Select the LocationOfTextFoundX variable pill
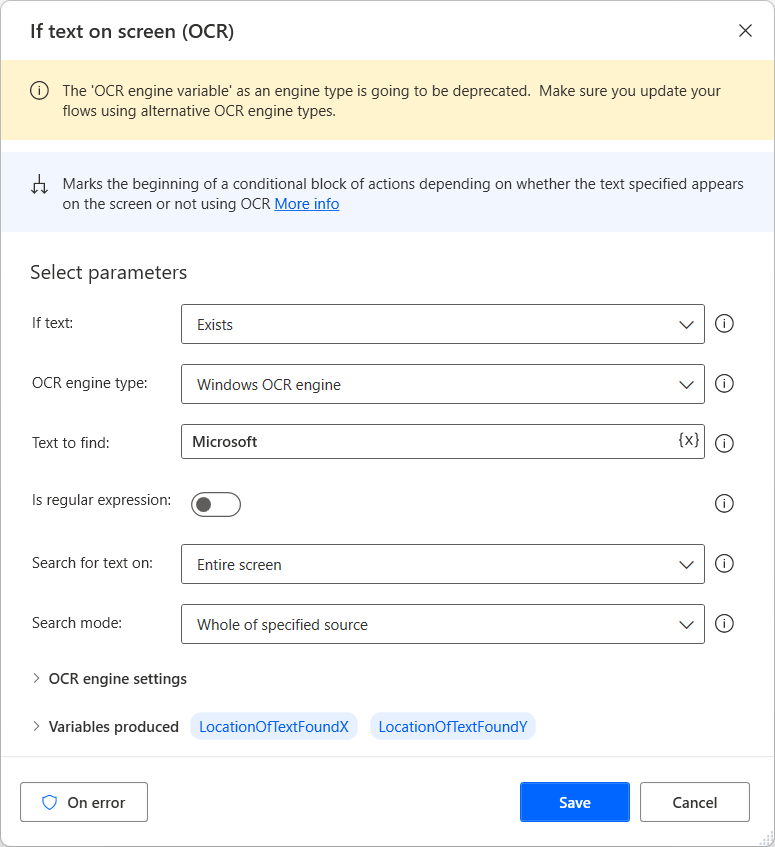Image resolution: width=775 pixels, height=847 pixels. point(273,726)
